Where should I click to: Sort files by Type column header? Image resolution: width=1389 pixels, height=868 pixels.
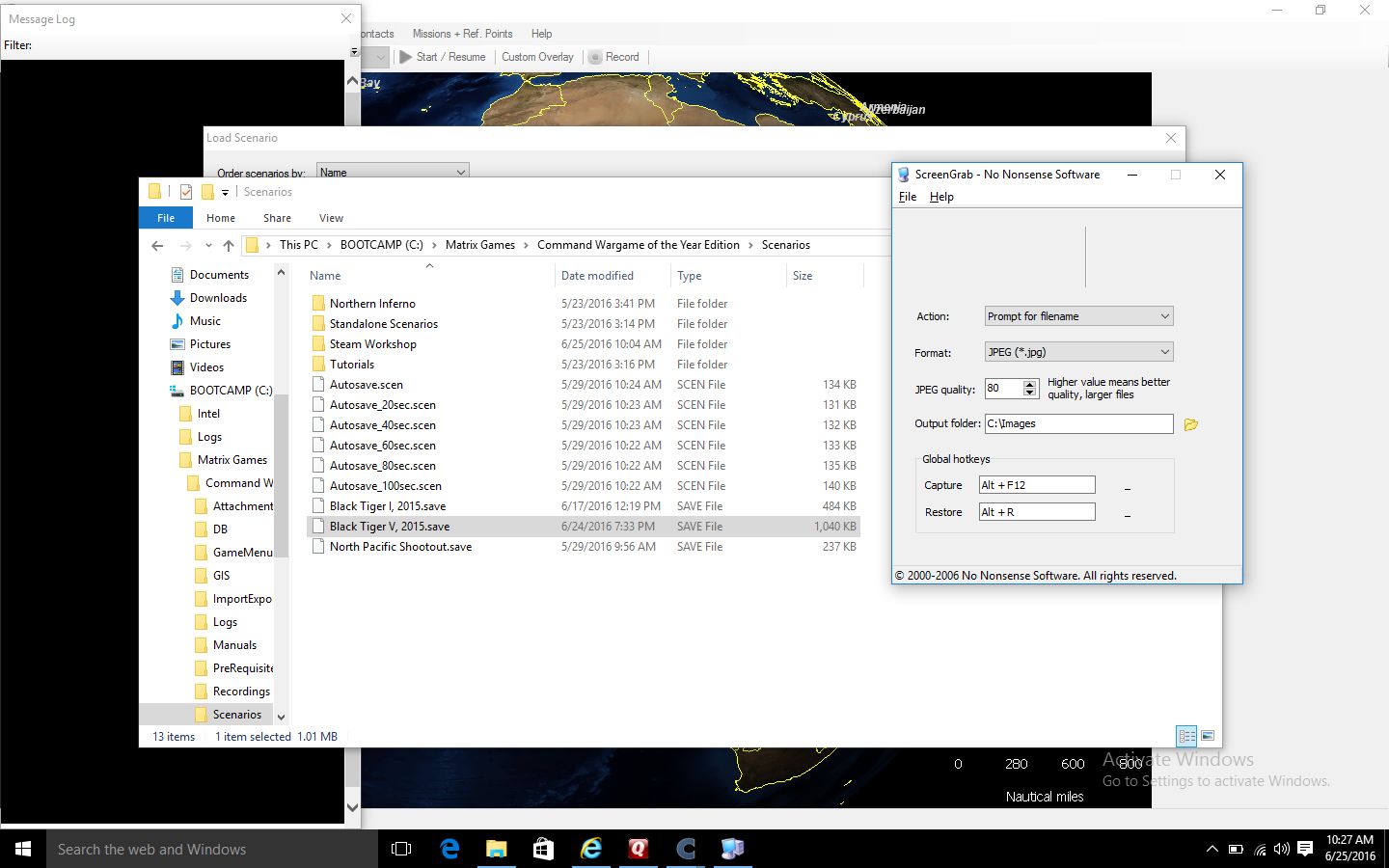click(x=689, y=276)
